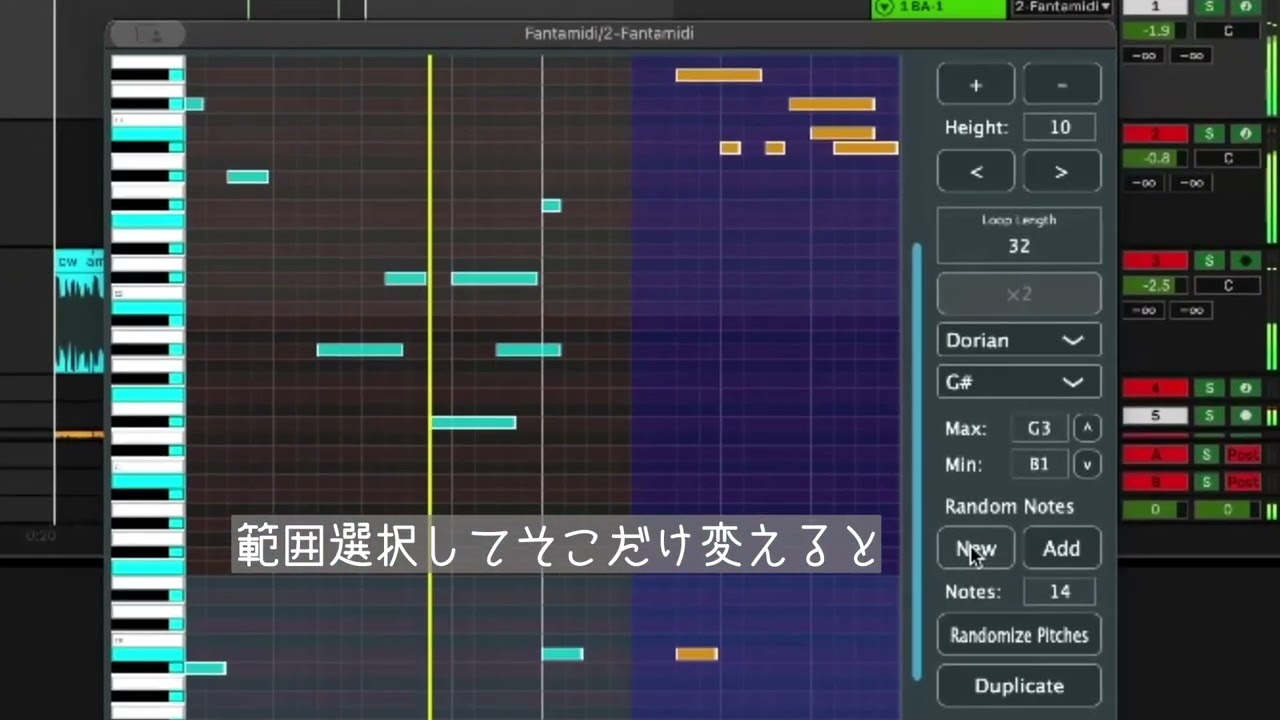Select the 'cw am' audio clip

click(x=80, y=311)
